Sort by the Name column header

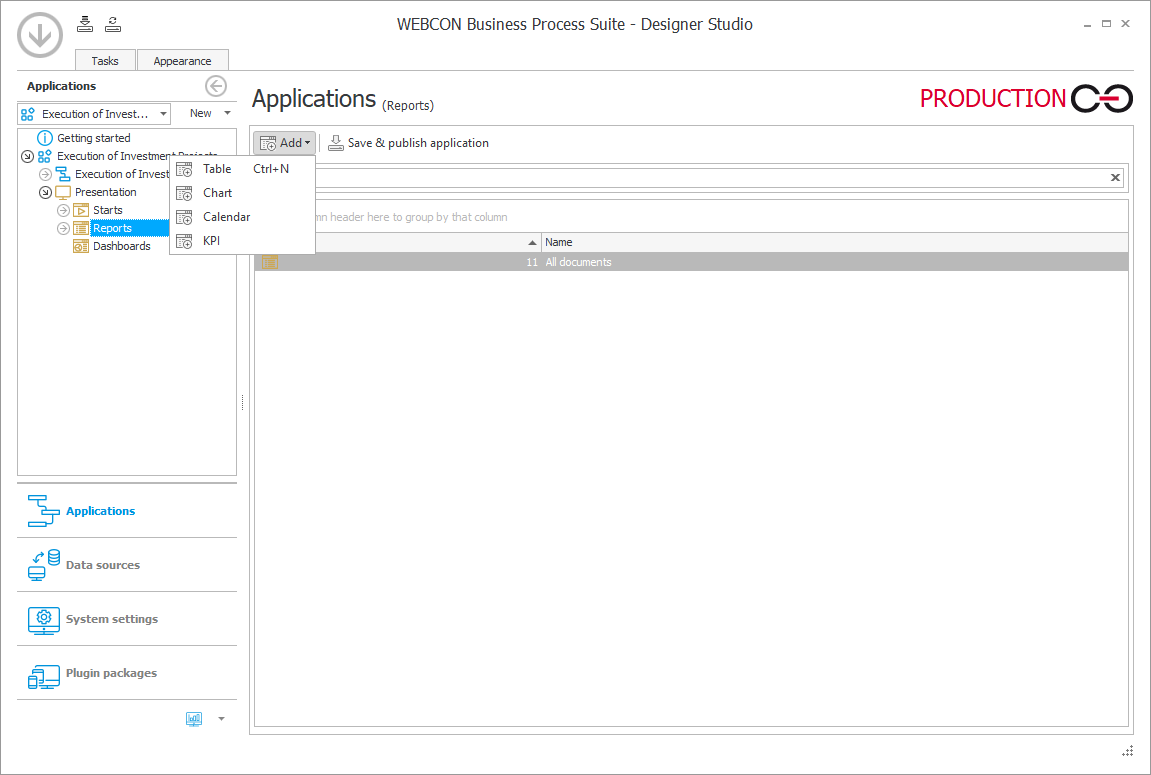[x=835, y=242]
